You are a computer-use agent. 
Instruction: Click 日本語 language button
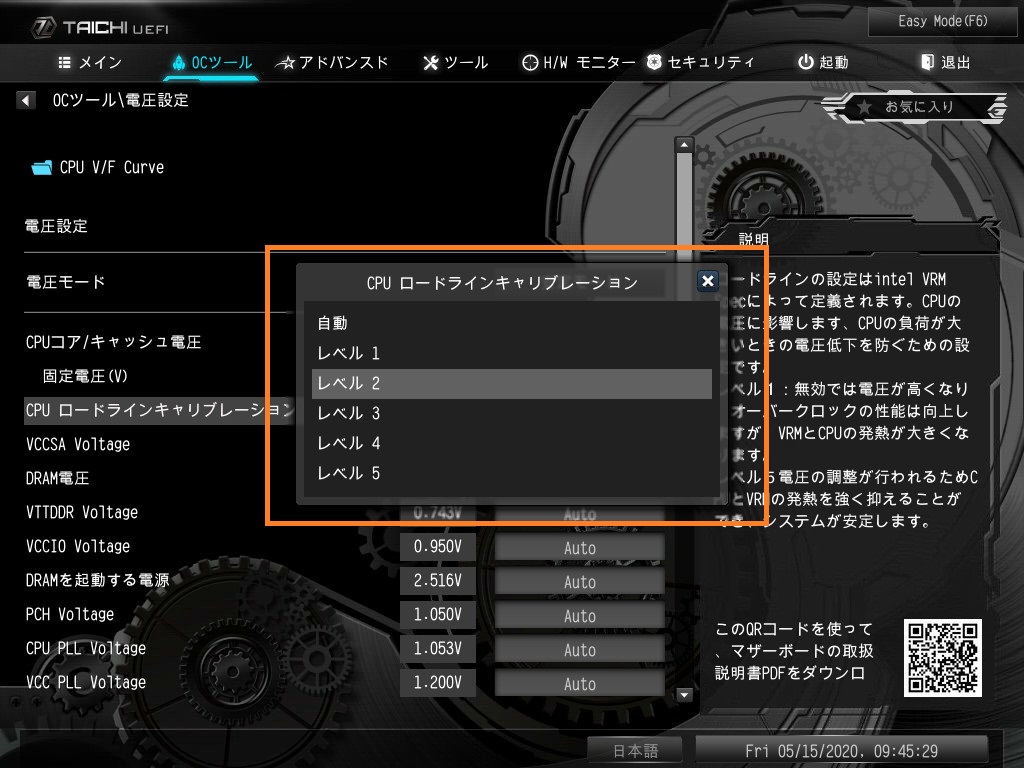635,751
